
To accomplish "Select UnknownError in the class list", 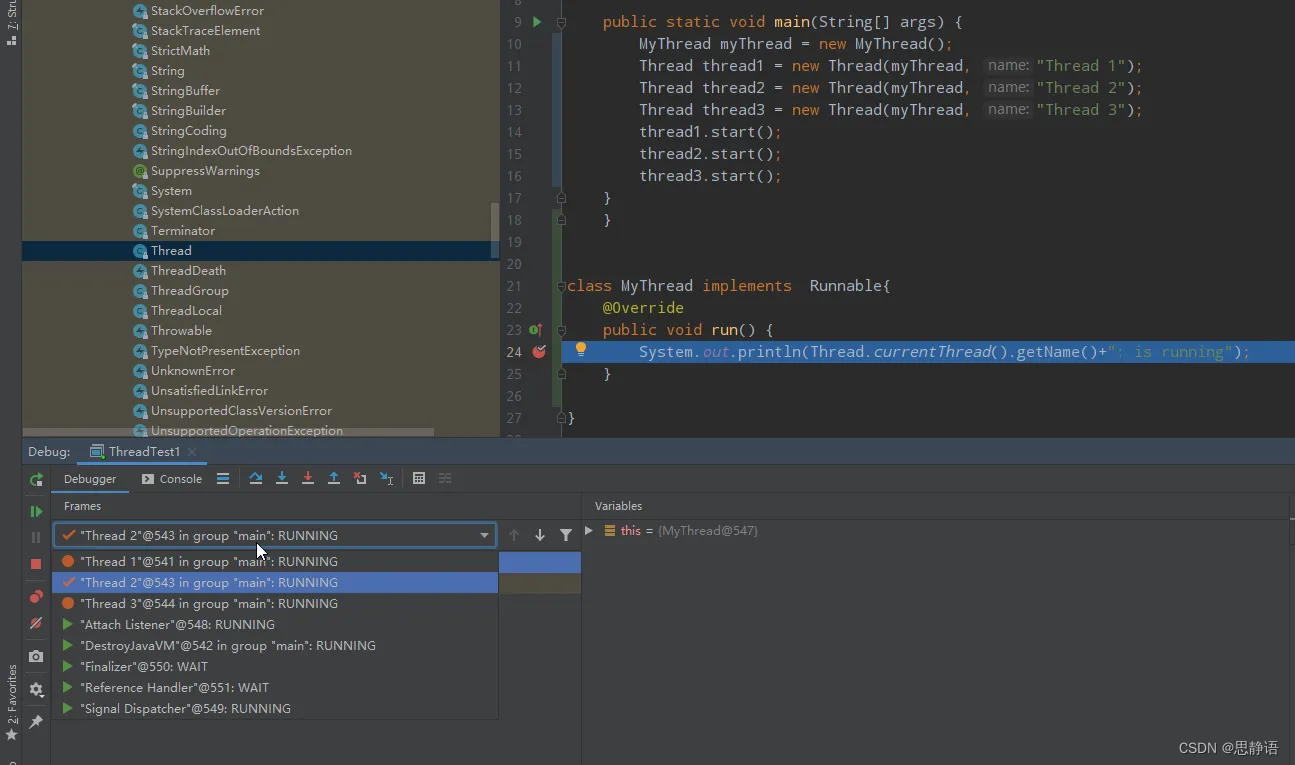I will [193, 371].
